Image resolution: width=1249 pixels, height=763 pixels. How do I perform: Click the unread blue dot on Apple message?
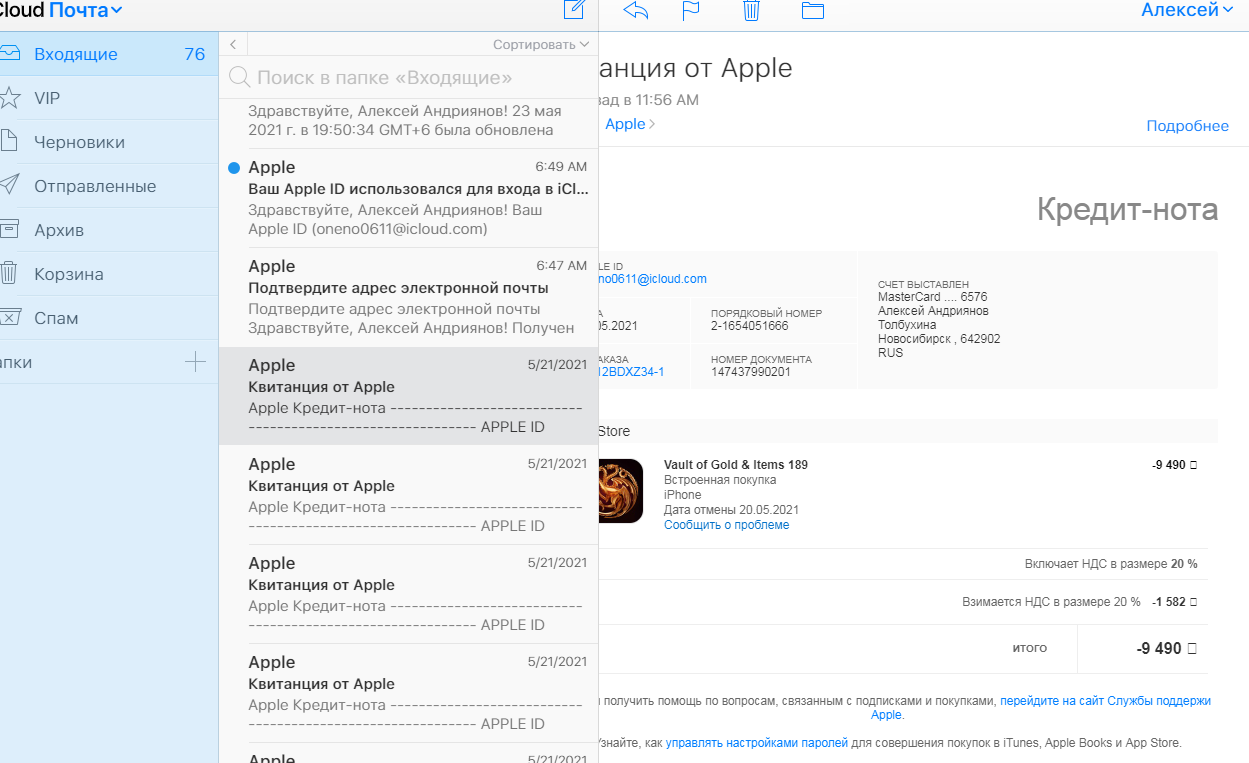[x=234, y=168]
